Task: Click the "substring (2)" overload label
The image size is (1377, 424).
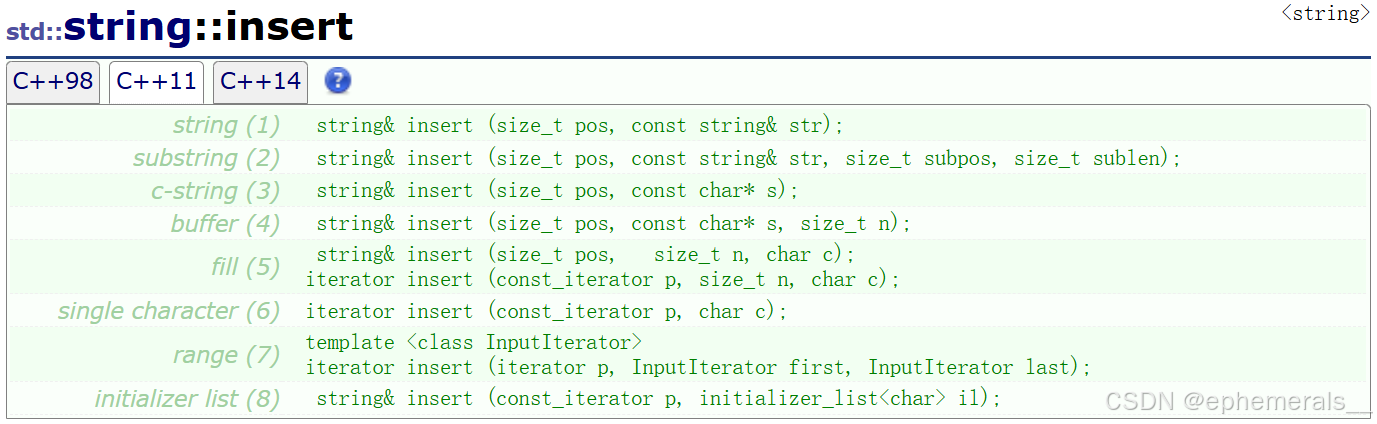Action: [206, 158]
